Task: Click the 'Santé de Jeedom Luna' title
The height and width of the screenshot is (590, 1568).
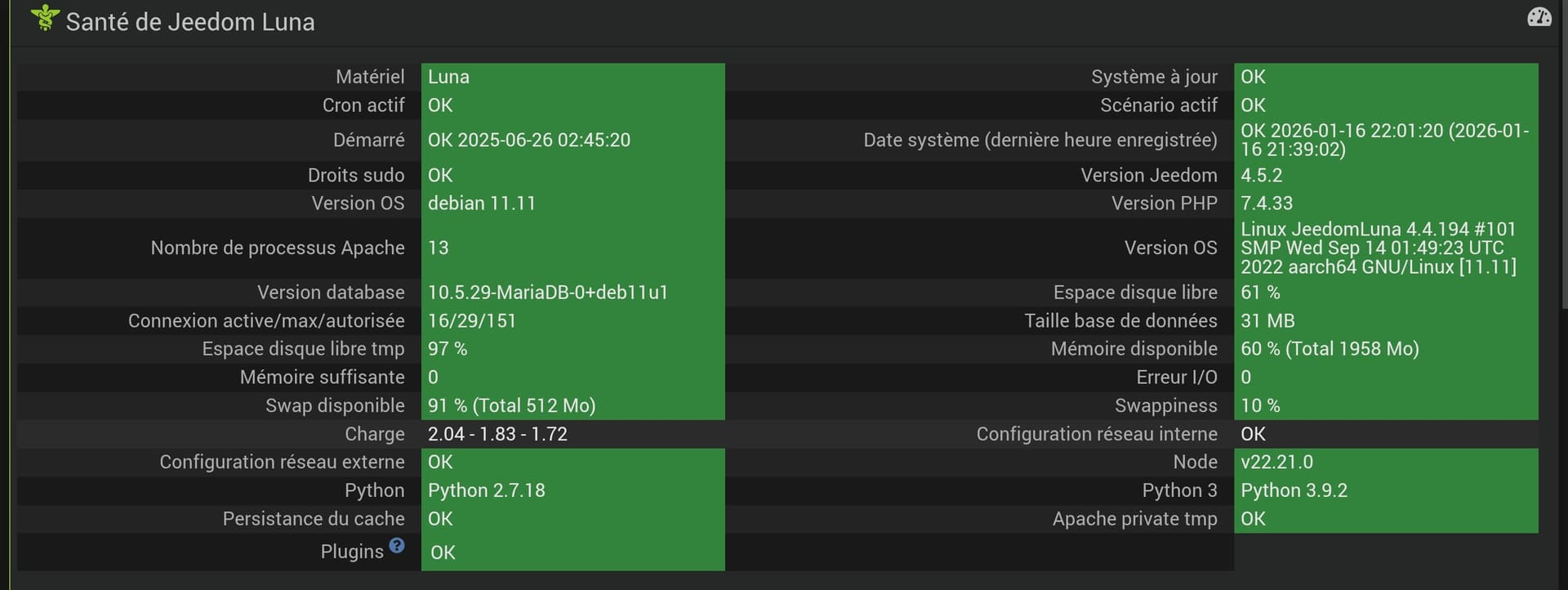Action: click(x=189, y=22)
